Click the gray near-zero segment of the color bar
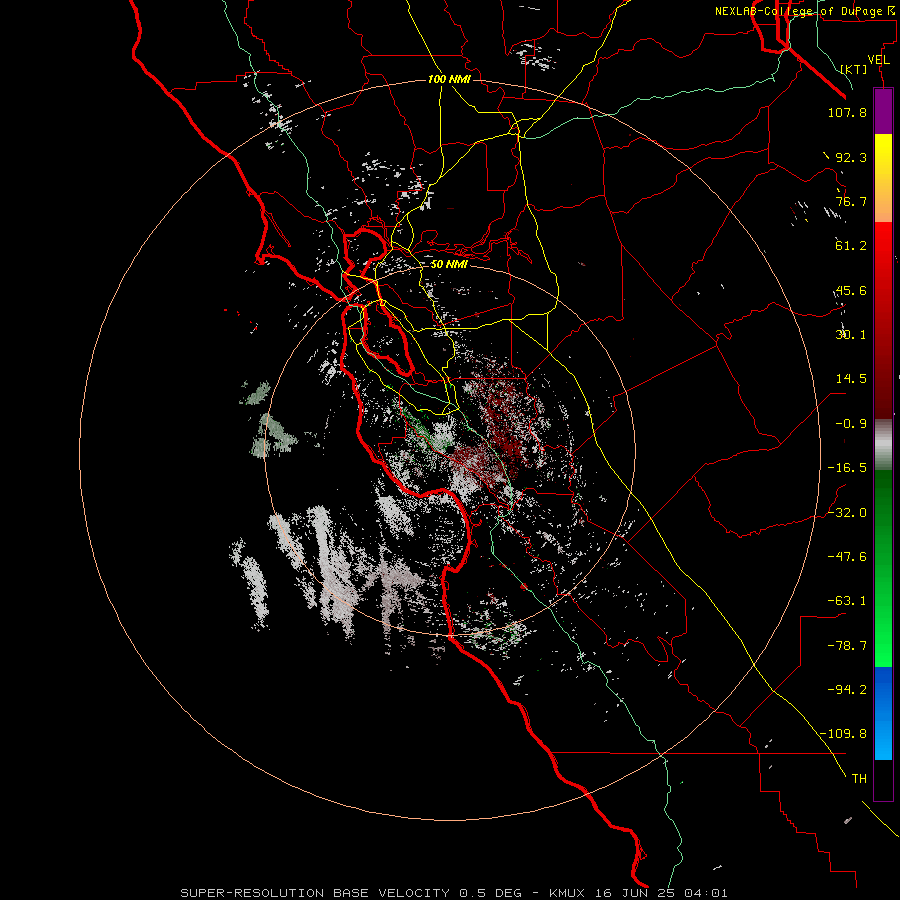The height and width of the screenshot is (900, 900). [x=883, y=445]
